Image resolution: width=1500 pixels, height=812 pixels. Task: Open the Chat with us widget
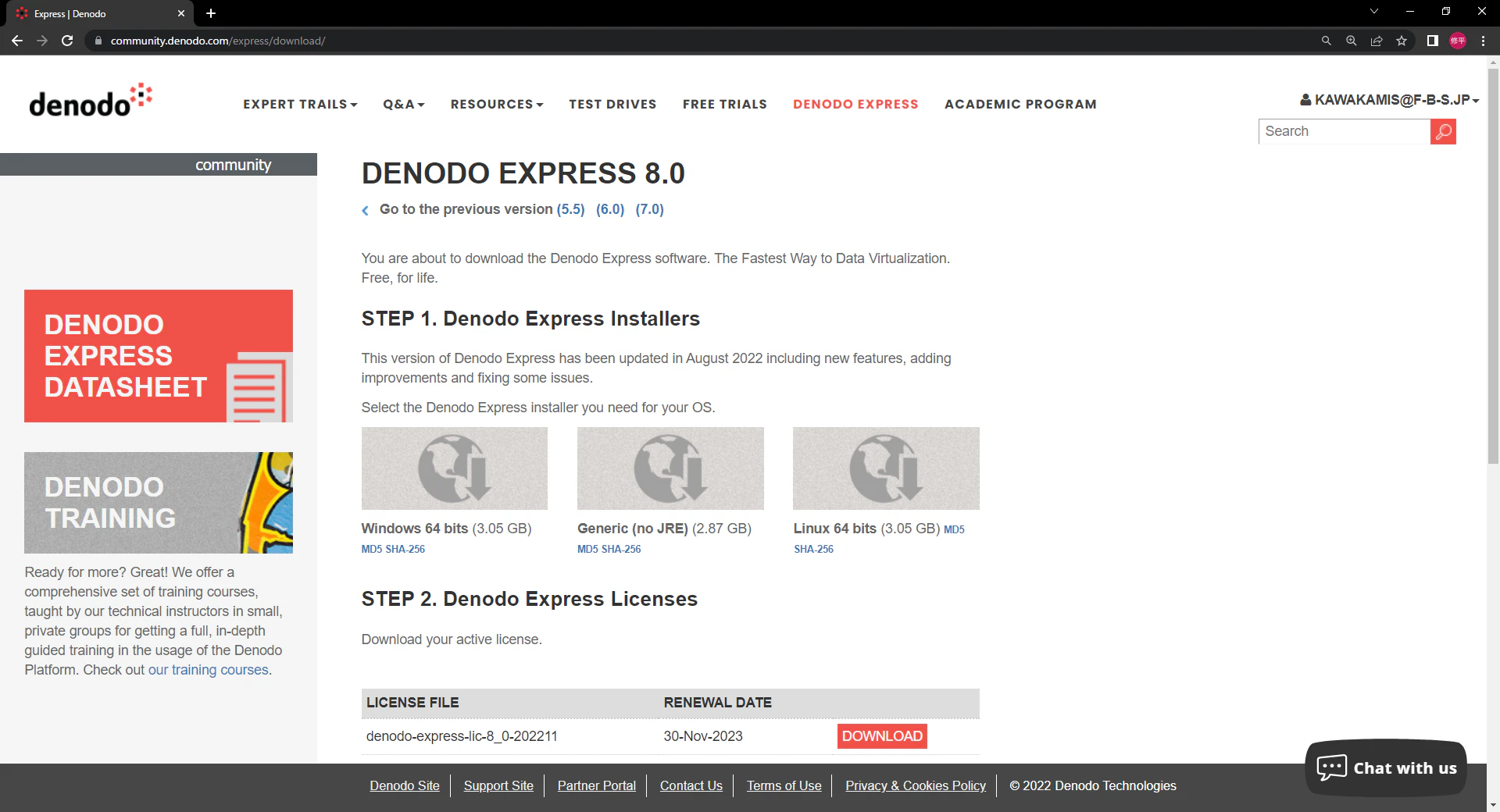[1386, 767]
